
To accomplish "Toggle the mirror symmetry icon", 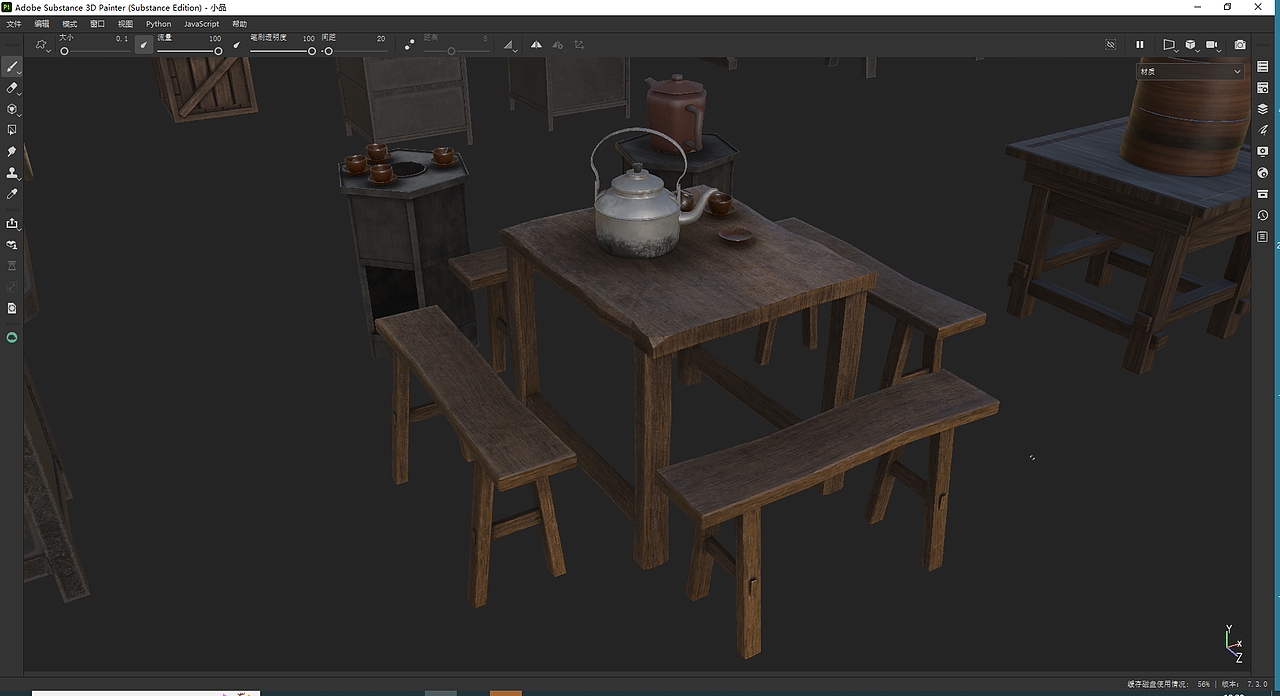I will pos(537,45).
